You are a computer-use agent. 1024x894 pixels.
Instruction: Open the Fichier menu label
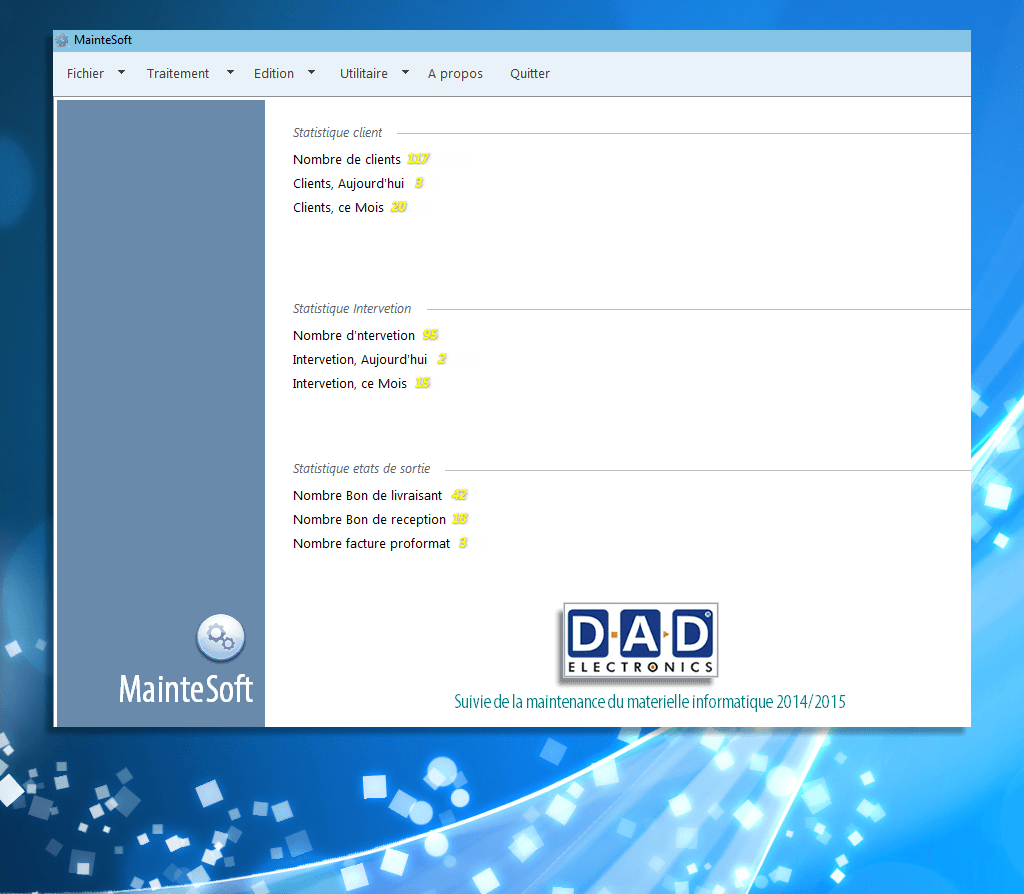(x=85, y=73)
